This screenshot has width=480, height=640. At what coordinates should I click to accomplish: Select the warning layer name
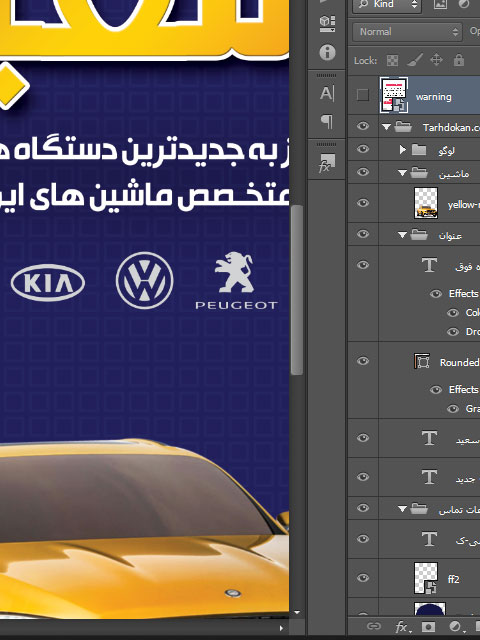click(x=433, y=97)
